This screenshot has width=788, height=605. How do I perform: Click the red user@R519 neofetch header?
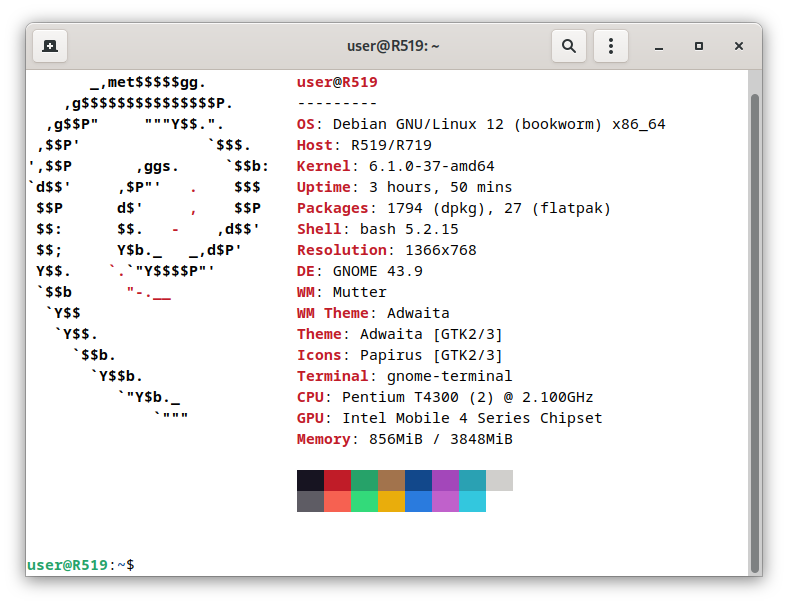coord(337,82)
